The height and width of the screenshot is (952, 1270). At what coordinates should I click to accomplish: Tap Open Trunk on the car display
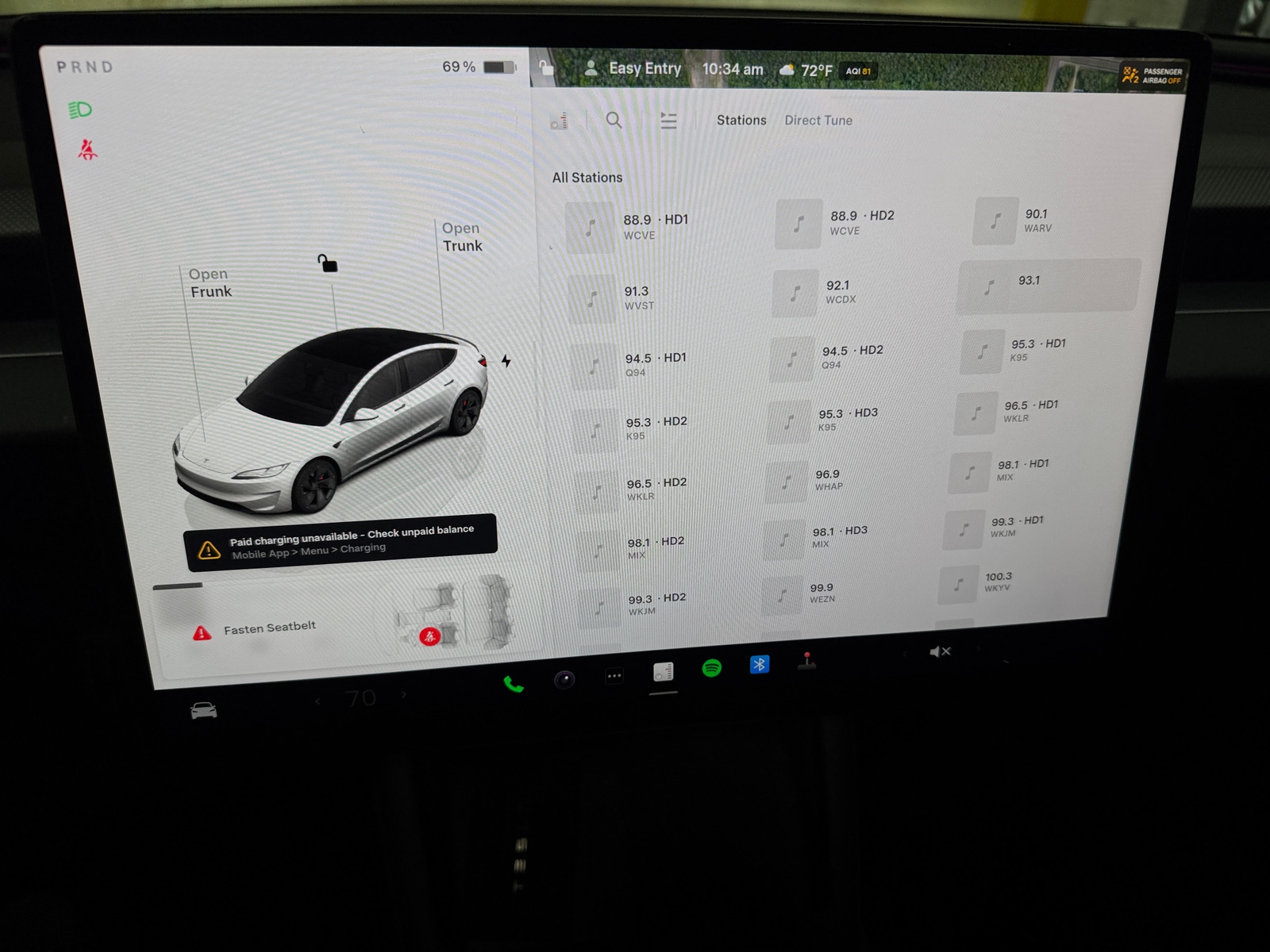(461, 236)
